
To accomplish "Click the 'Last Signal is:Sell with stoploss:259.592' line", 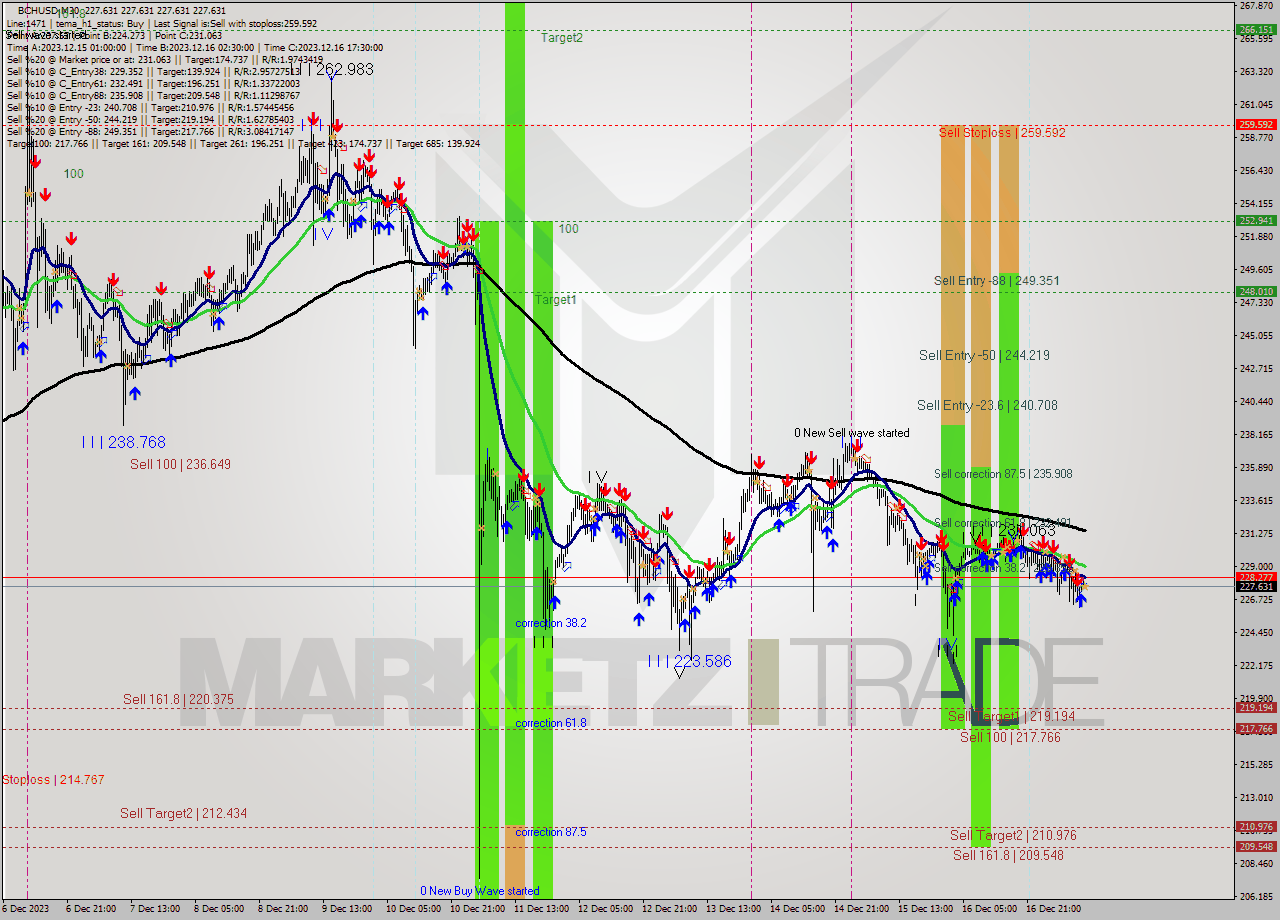I will 234,23.
